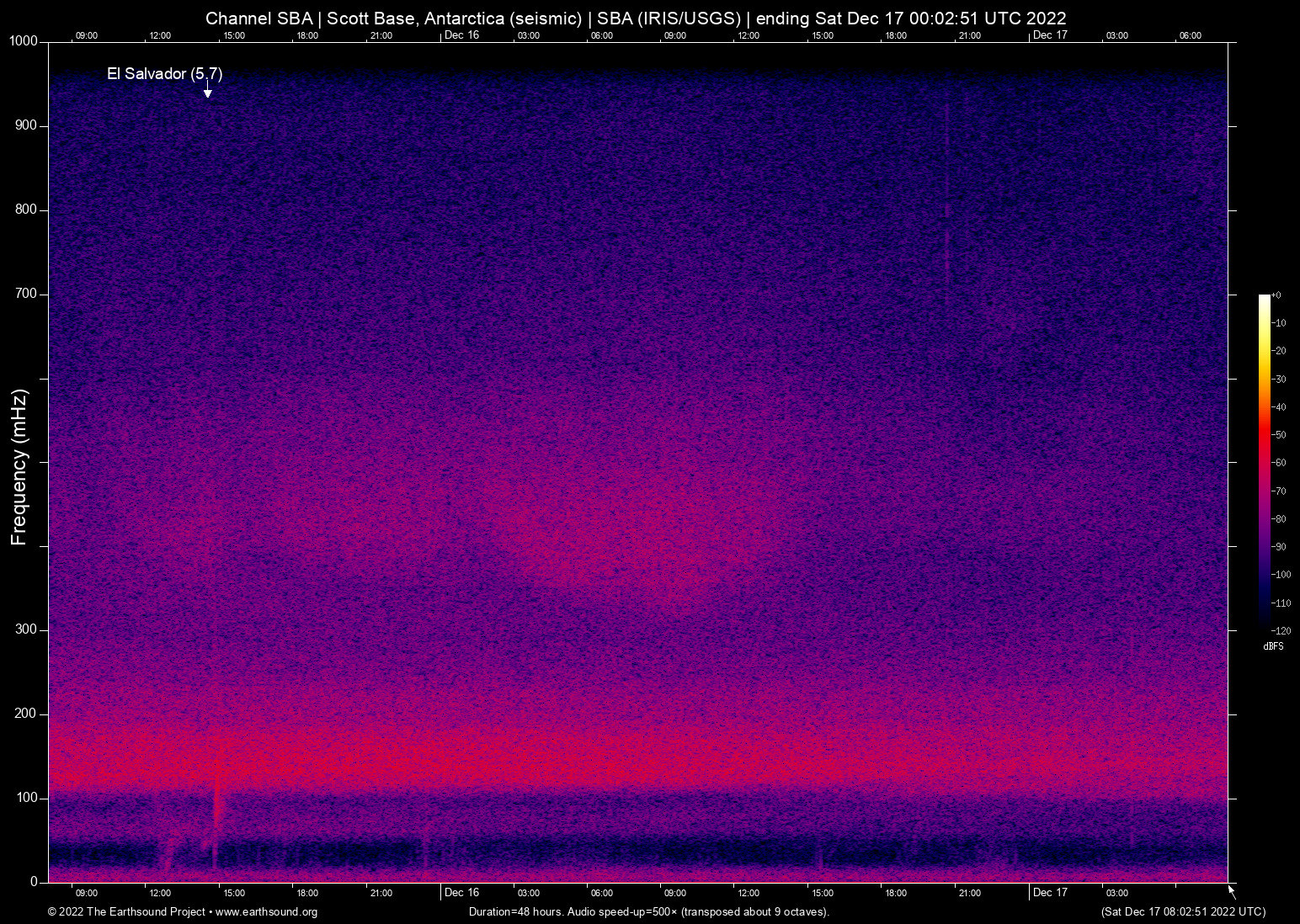Select the 100 mHz frequency axis label
This screenshot has height=924, width=1300.
(26, 798)
